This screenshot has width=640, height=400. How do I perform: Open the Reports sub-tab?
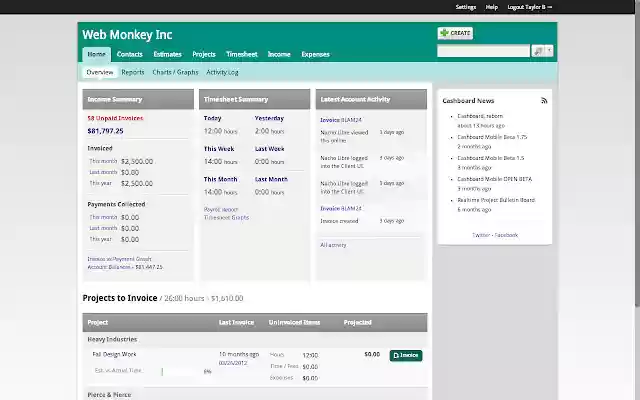133,72
